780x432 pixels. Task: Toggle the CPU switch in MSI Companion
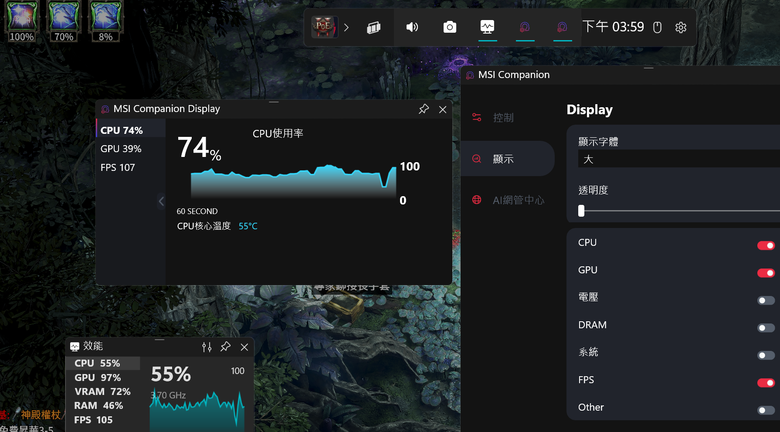click(x=766, y=245)
